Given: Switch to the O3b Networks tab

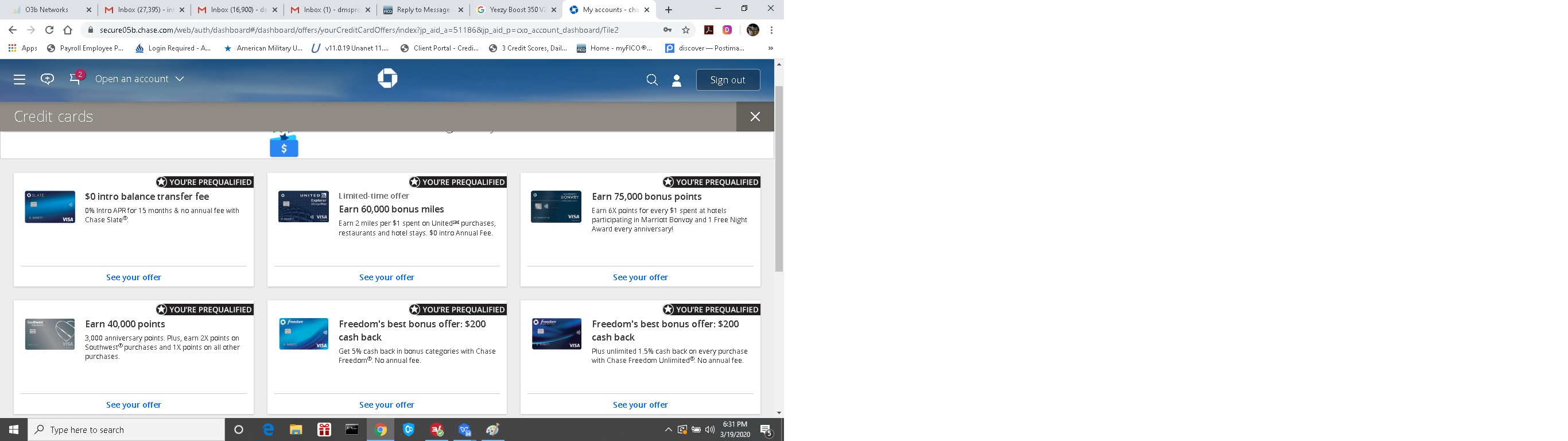Looking at the screenshot, I should pos(51,10).
